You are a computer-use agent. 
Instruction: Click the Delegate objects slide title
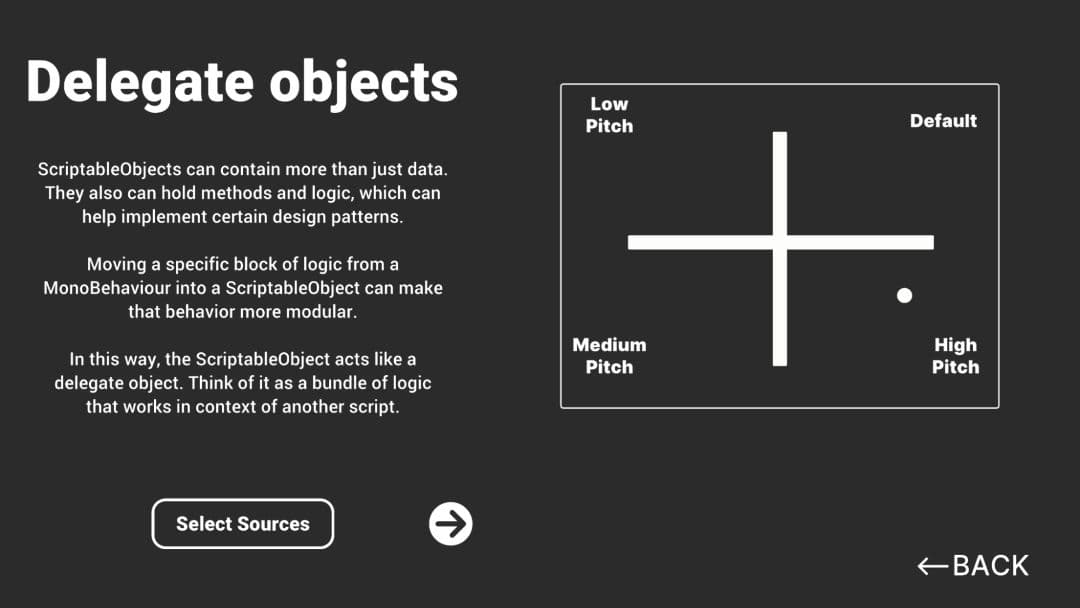243,82
